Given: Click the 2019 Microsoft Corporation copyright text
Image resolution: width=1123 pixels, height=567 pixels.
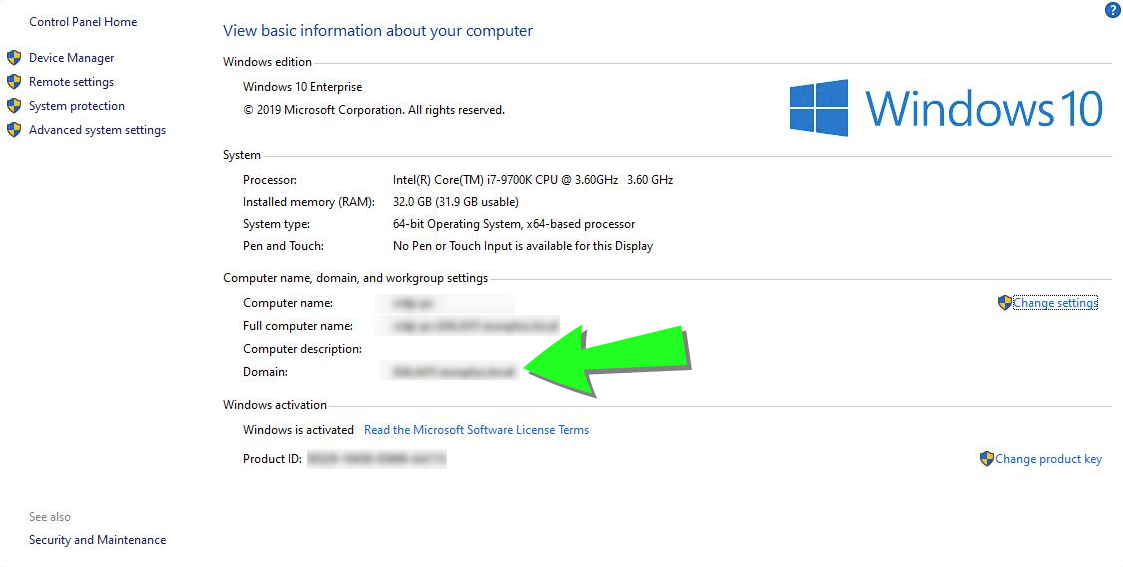Looking at the screenshot, I should [x=374, y=110].
